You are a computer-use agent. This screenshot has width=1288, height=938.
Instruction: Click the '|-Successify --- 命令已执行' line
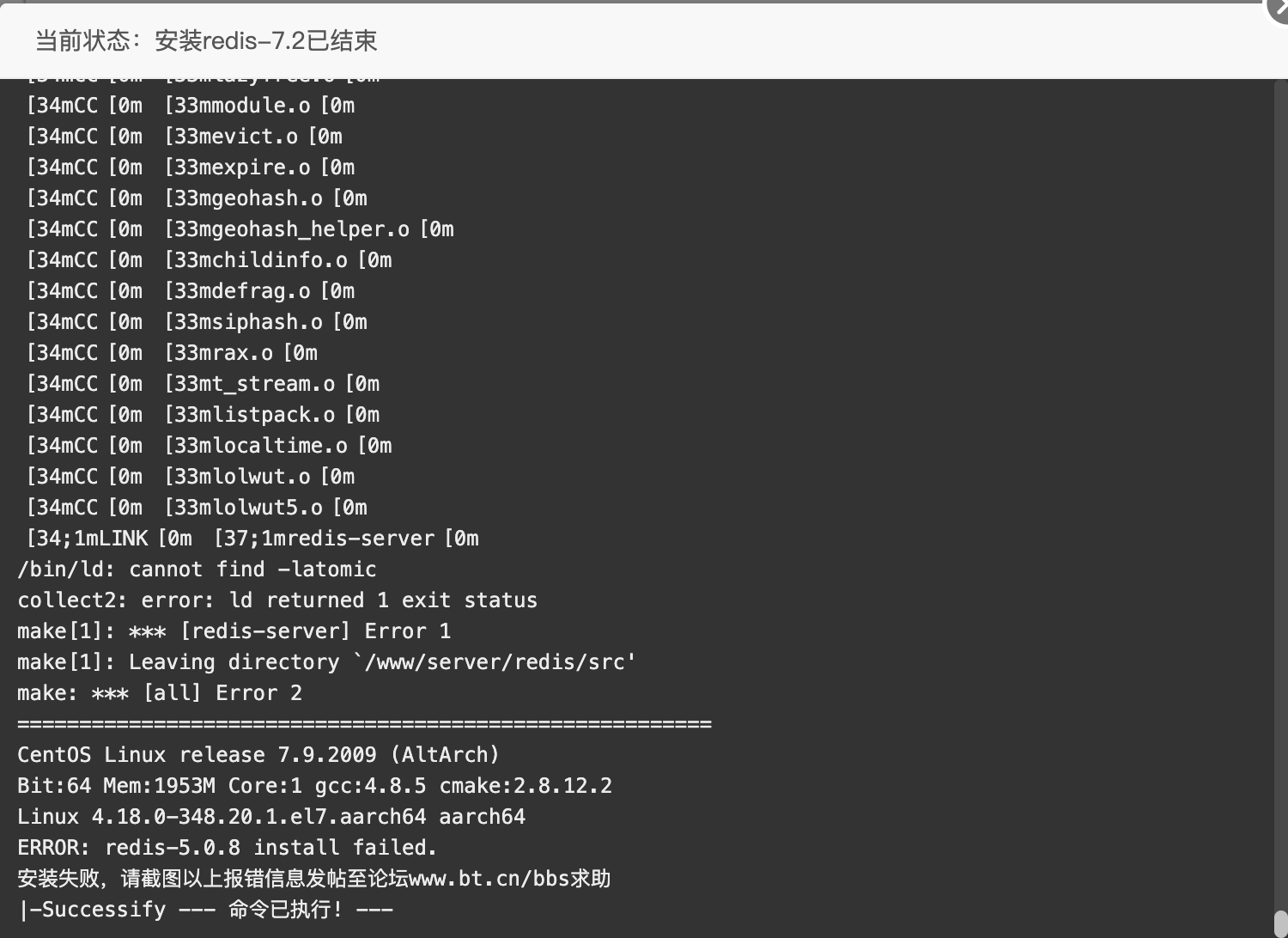[x=205, y=909]
